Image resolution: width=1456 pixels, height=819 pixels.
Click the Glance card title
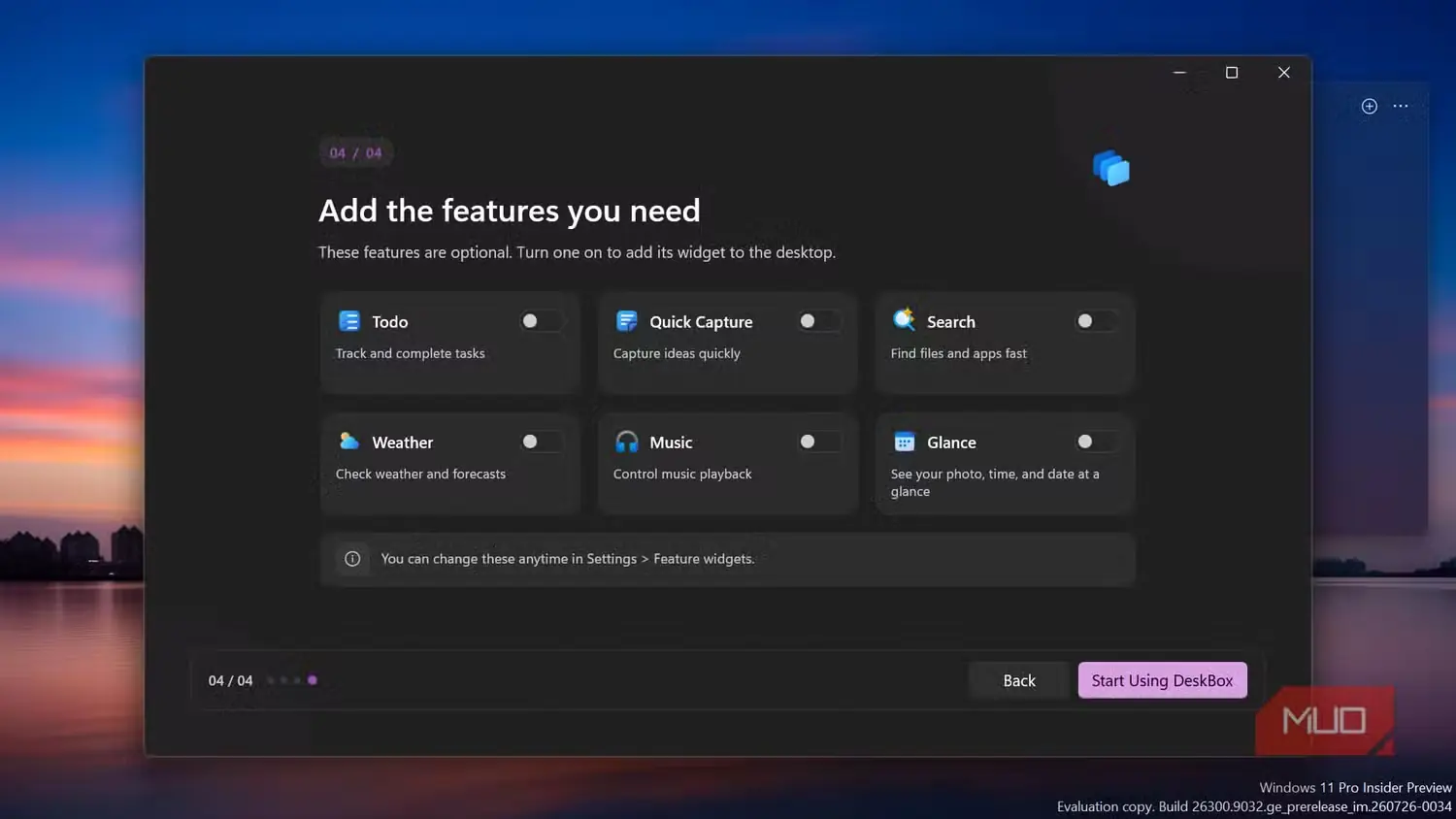[951, 442]
